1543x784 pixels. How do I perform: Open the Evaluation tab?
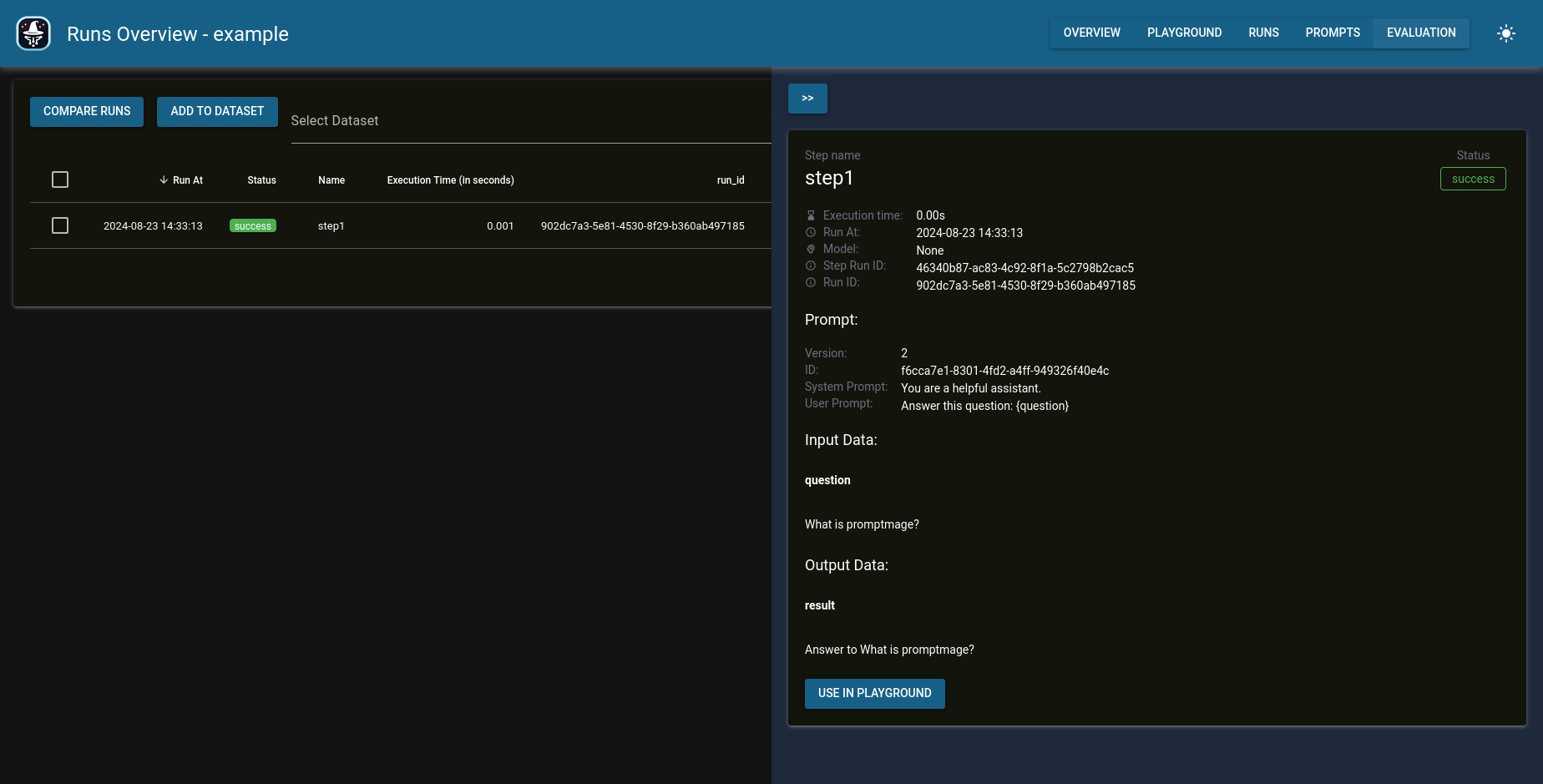(1421, 33)
